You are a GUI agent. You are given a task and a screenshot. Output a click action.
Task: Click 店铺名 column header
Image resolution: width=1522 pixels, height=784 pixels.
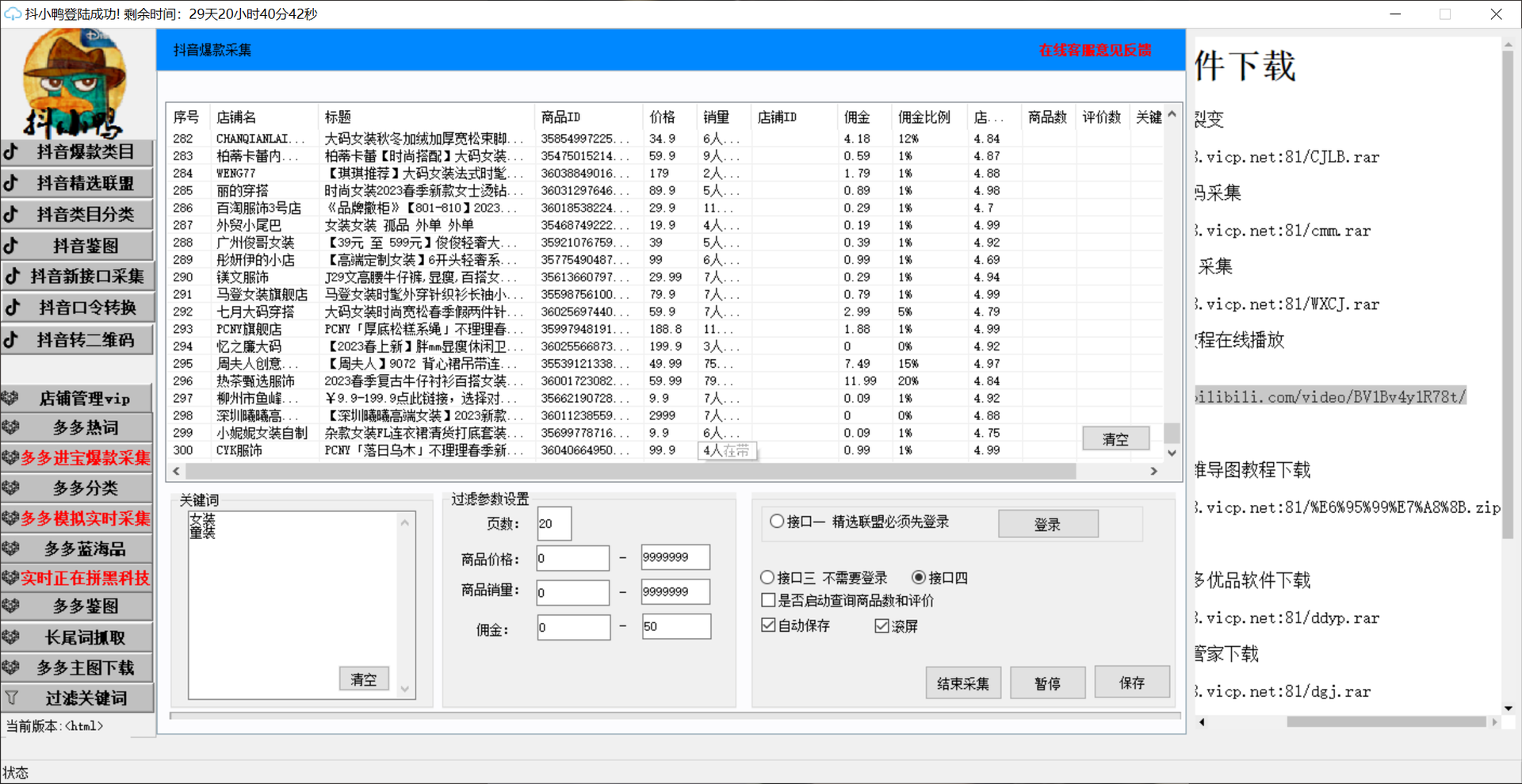pyautogui.click(x=263, y=117)
